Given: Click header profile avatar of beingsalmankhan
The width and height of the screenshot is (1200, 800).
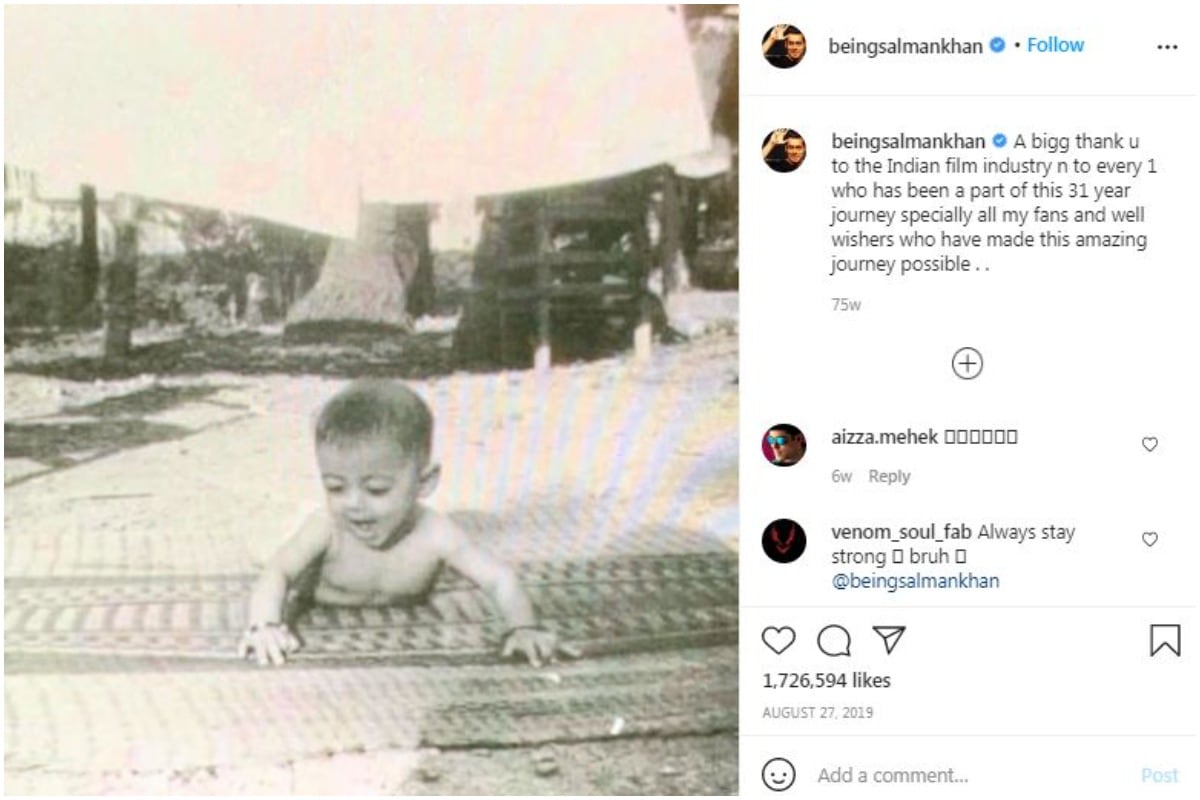Looking at the screenshot, I should (783, 46).
